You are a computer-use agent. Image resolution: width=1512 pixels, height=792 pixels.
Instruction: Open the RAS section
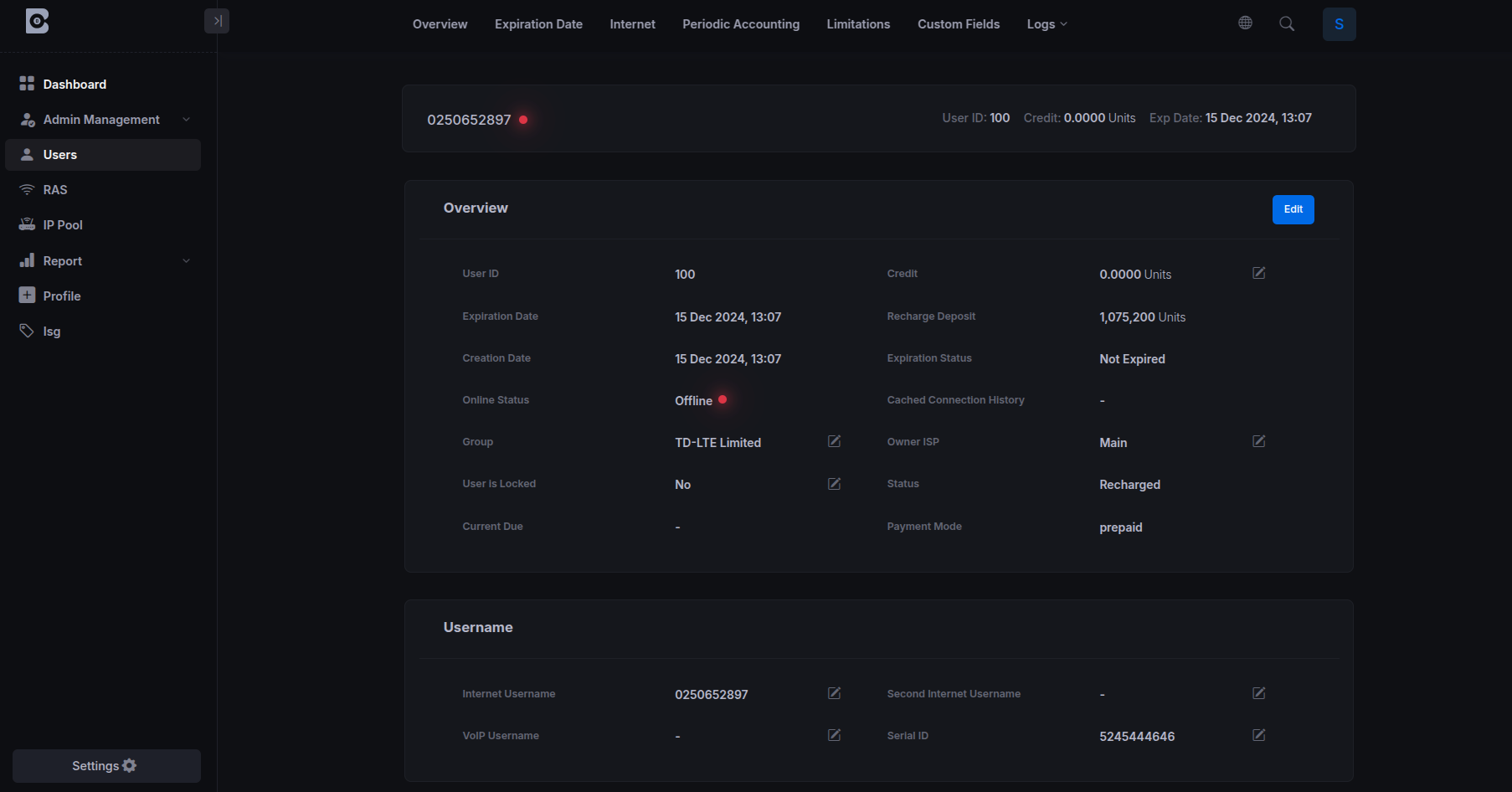pyautogui.click(x=54, y=189)
